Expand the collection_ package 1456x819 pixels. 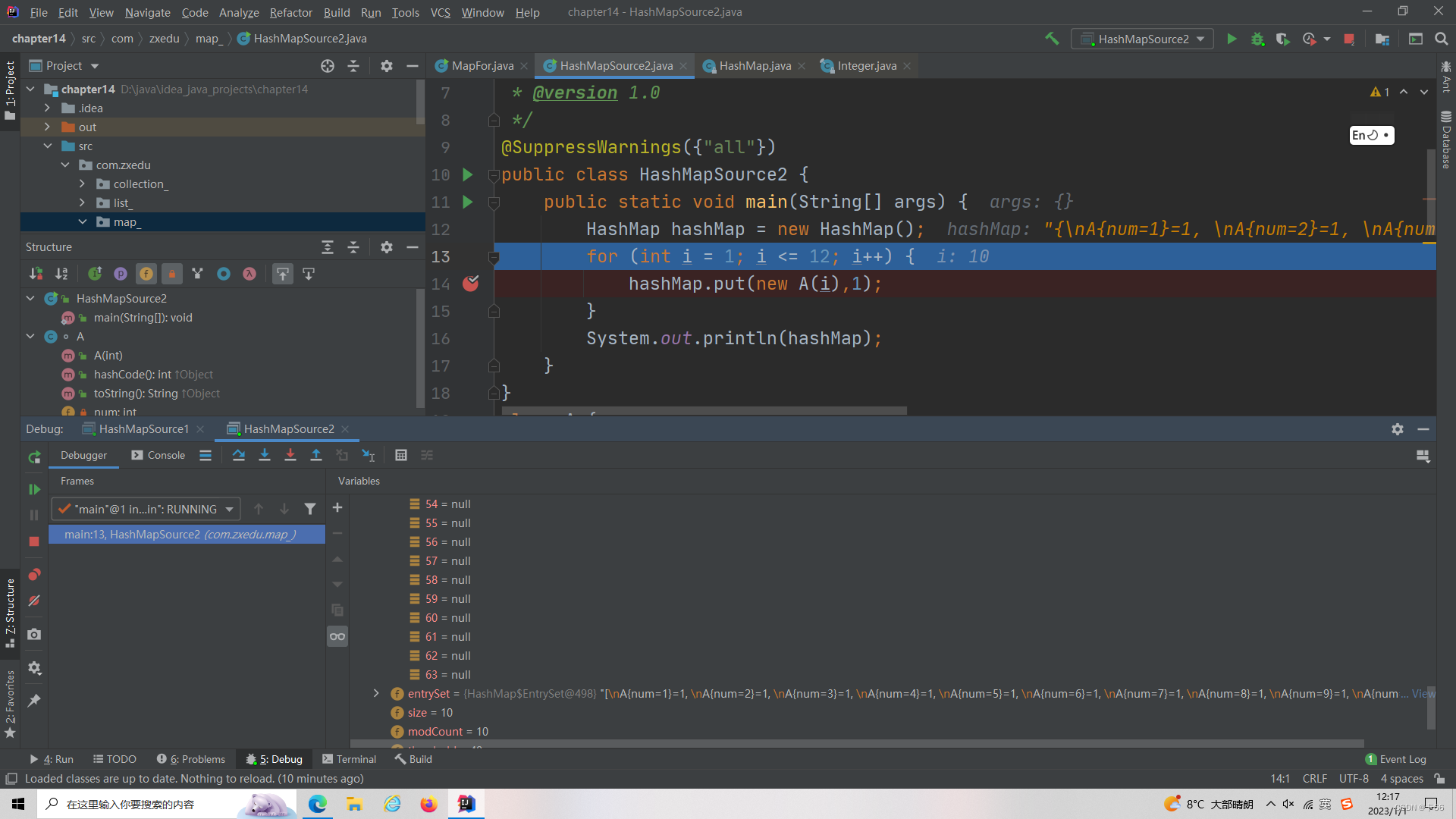coord(83,184)
